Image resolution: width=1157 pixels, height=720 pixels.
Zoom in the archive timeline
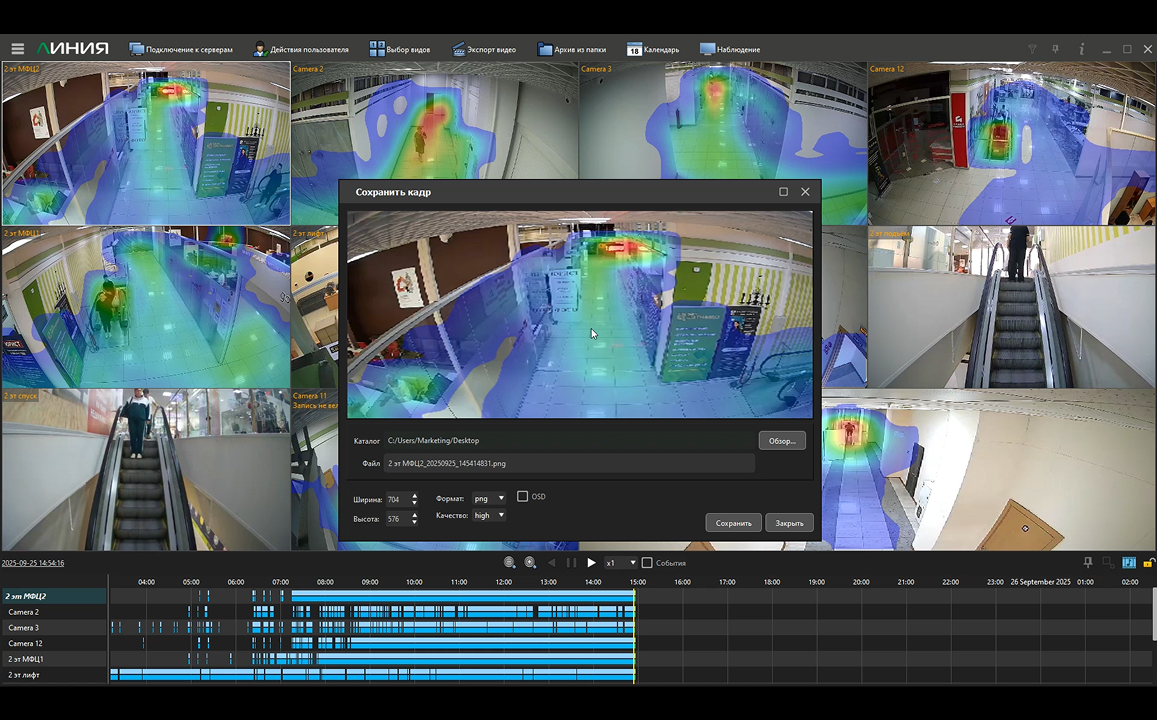click(530, 563)
